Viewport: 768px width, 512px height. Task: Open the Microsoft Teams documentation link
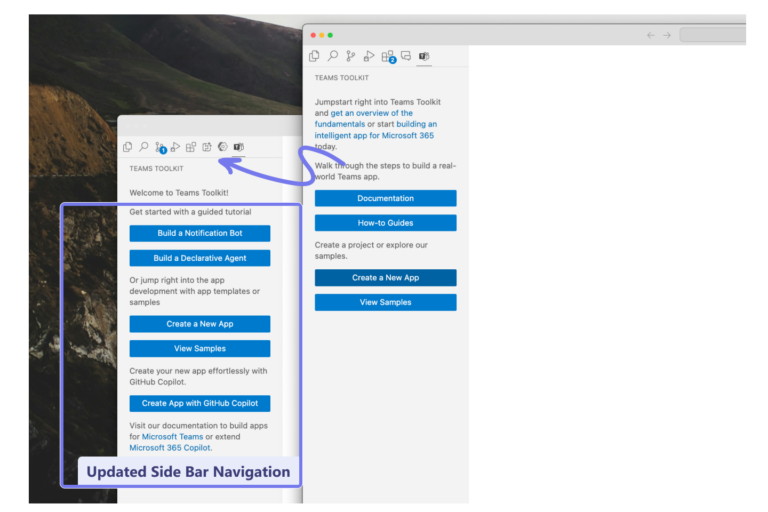click(x=172, y=437)
